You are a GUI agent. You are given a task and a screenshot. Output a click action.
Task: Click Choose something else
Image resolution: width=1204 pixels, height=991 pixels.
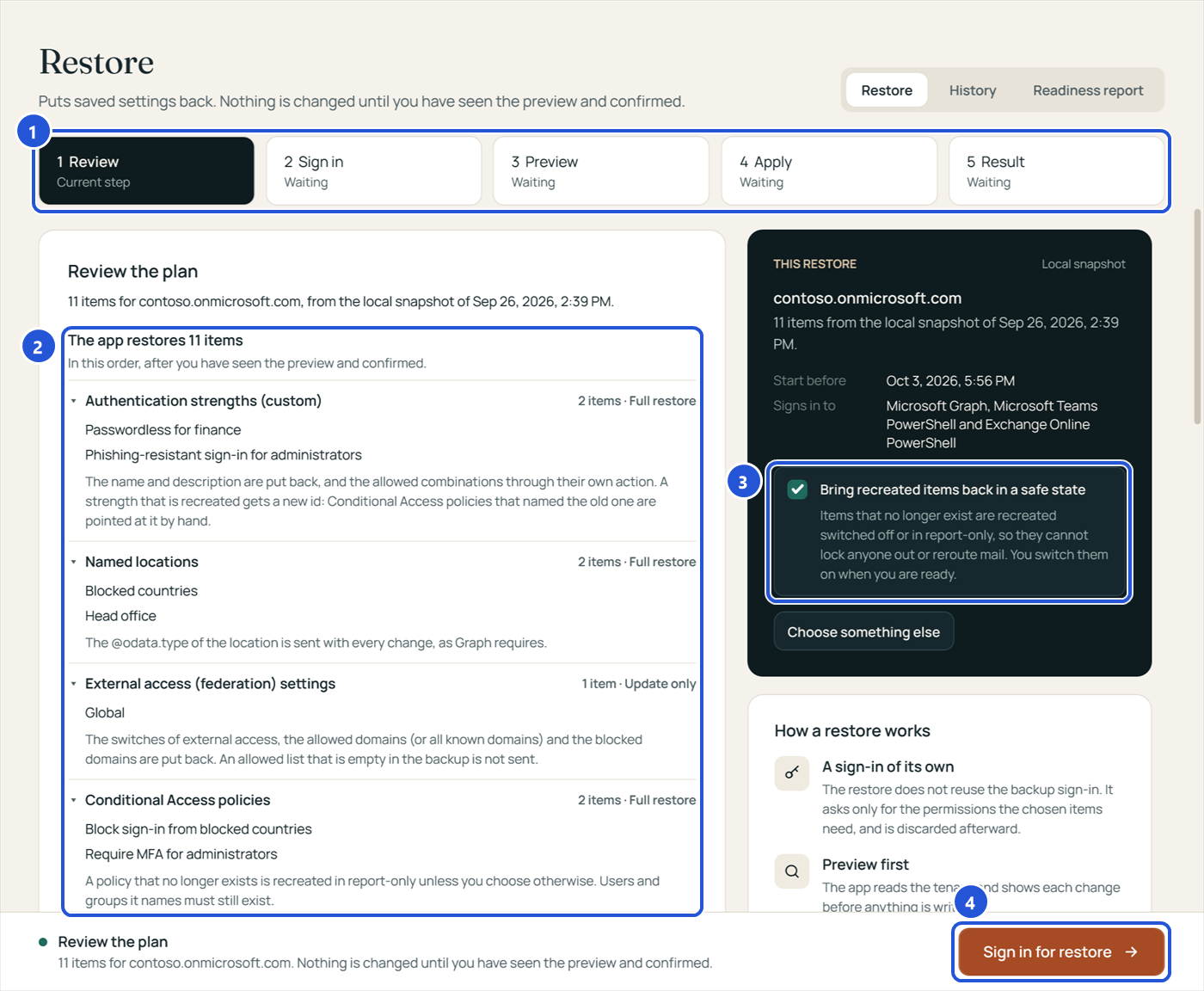863,632
